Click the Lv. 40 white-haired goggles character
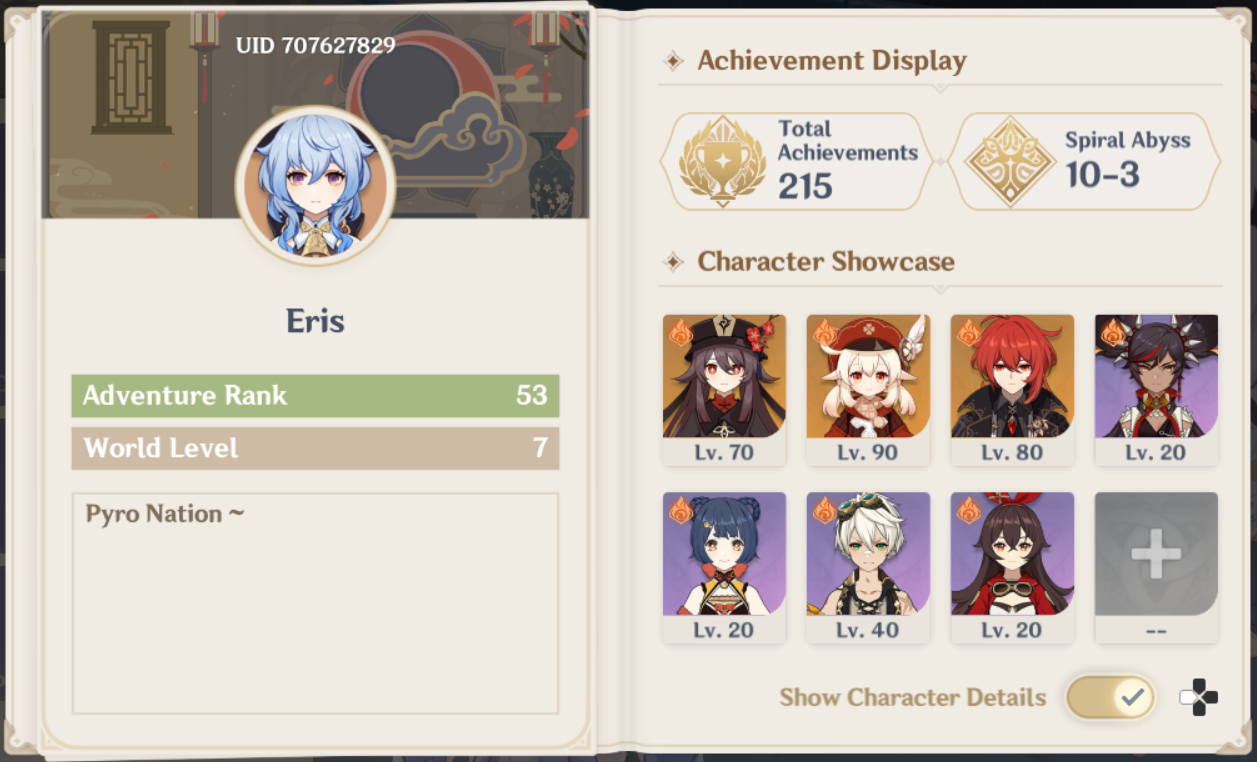 point(868,567)
